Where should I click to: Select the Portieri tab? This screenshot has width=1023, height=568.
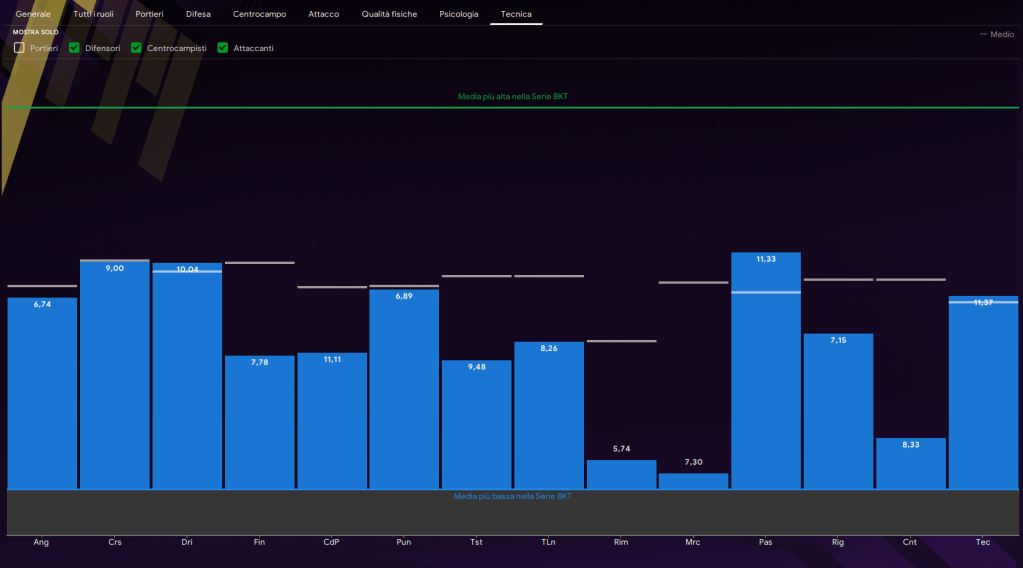tap(149, 14)
